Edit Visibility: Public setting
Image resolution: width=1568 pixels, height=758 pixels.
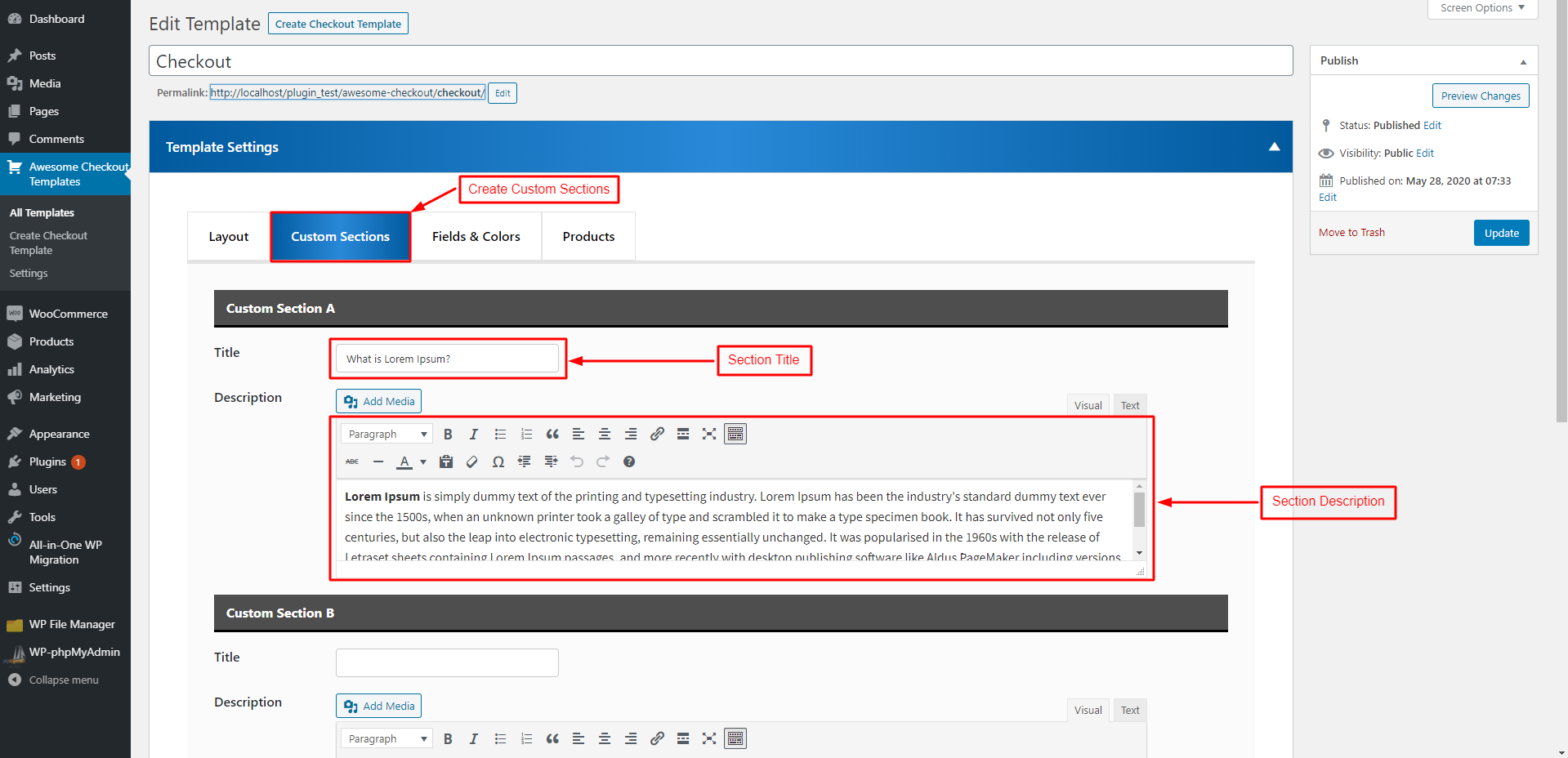[1425, 153]
